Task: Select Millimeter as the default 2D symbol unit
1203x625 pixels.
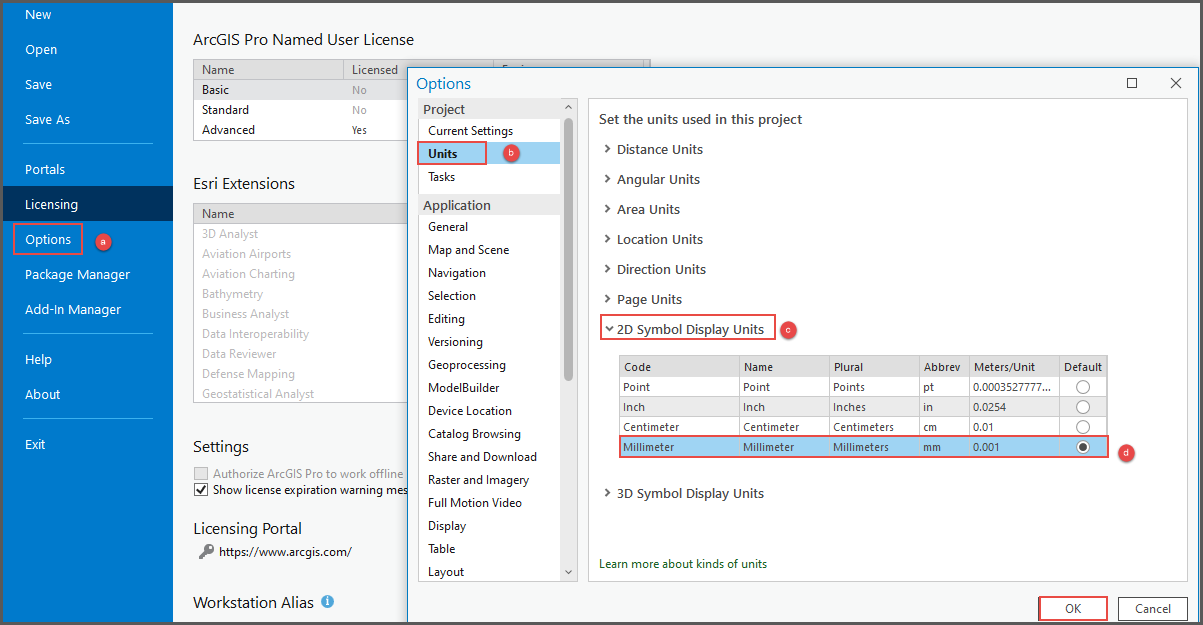Action: [1082, 446]
